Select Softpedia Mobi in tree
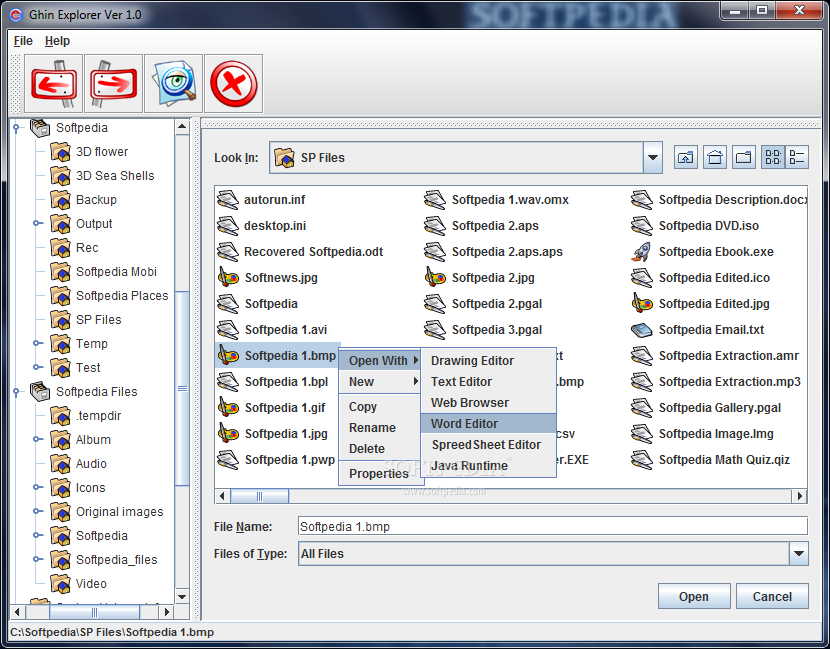 point(116,272)
